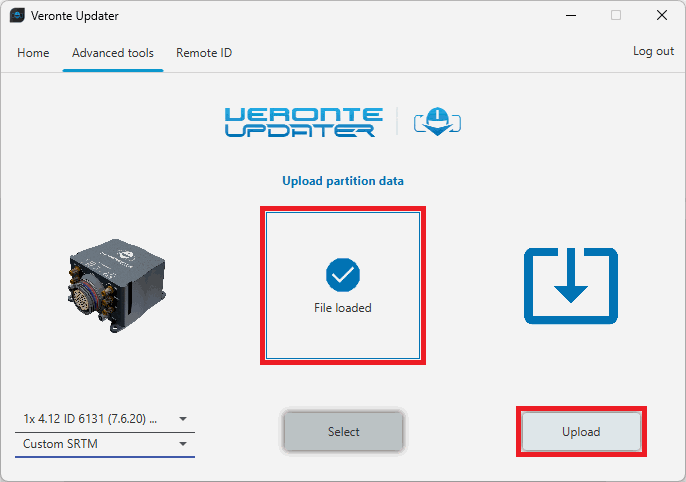Screen dimensions: 686x482
Task: Click the greyed-out maximize window button
Action: point(616,16)
